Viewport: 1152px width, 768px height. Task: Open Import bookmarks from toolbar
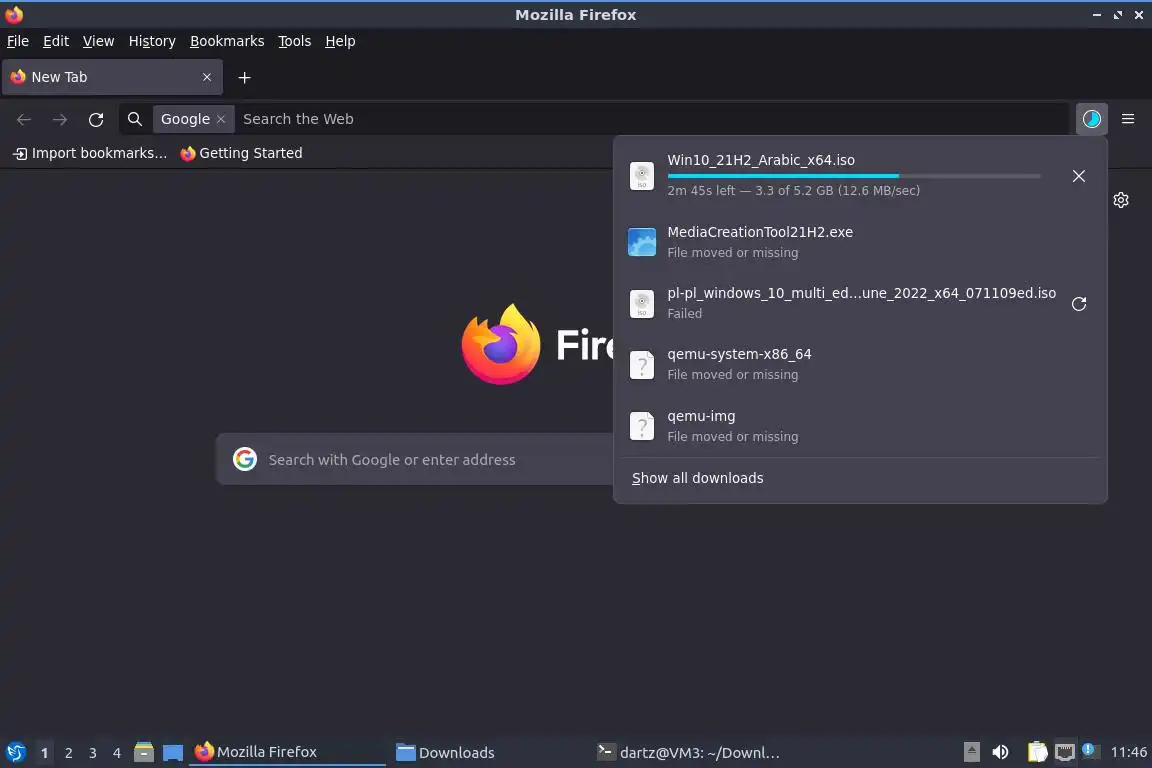pyautogui.click(x=90, y=153)
